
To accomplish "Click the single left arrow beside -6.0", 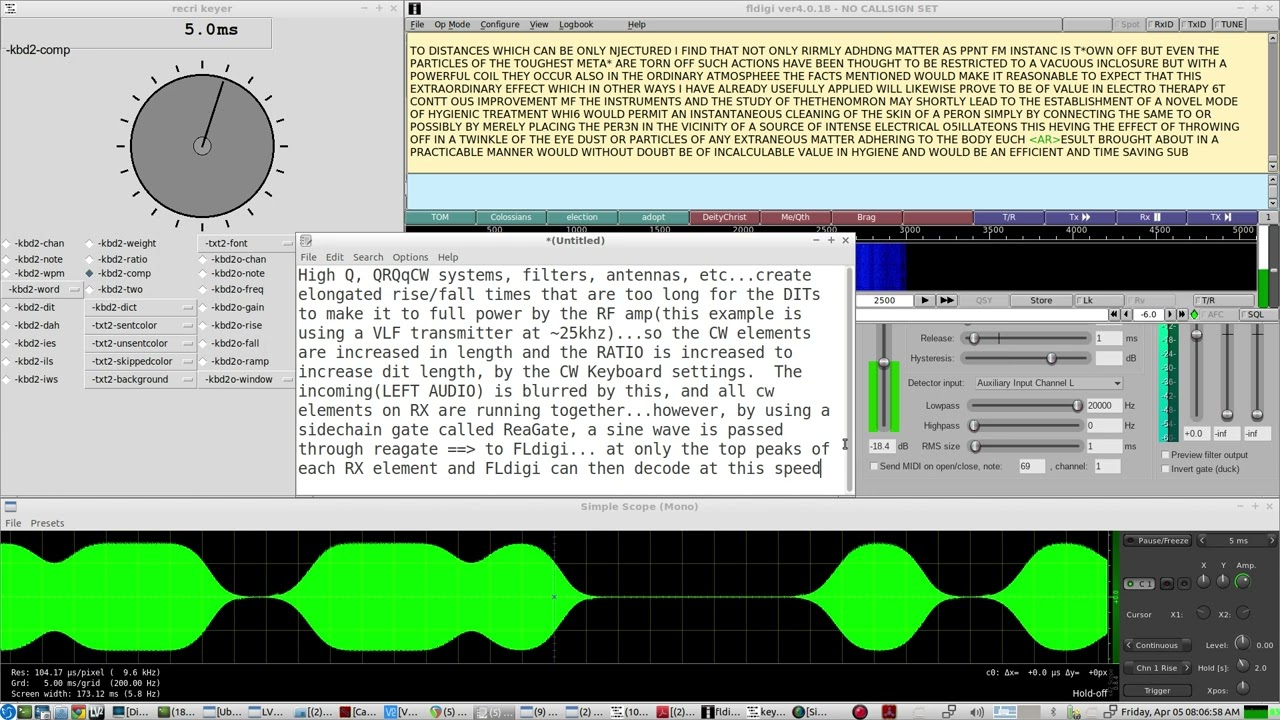I will pos(1127,314).
